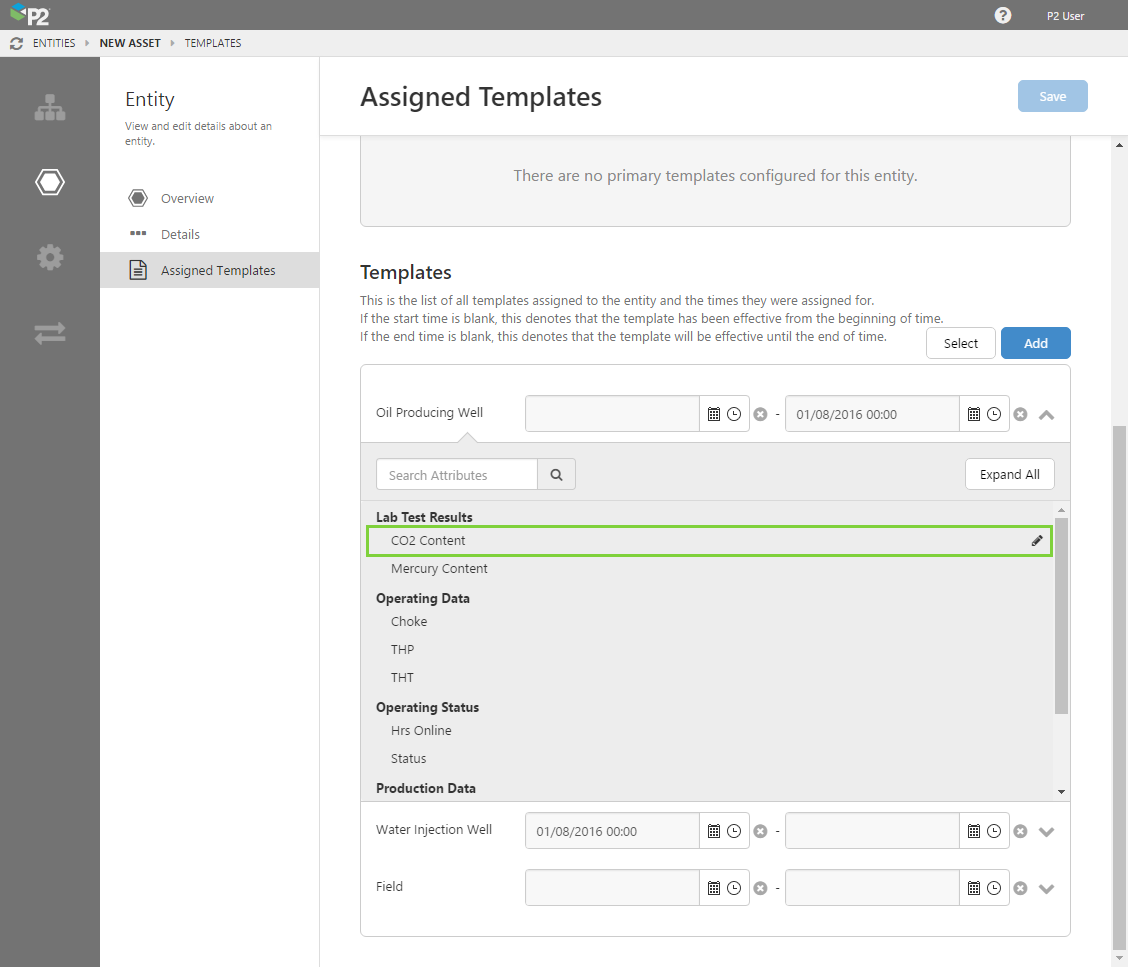The width and height of the screenshot is (1128, 967).
Task: Collapse the Oil Producing Well template
Action: point(1046,414)
